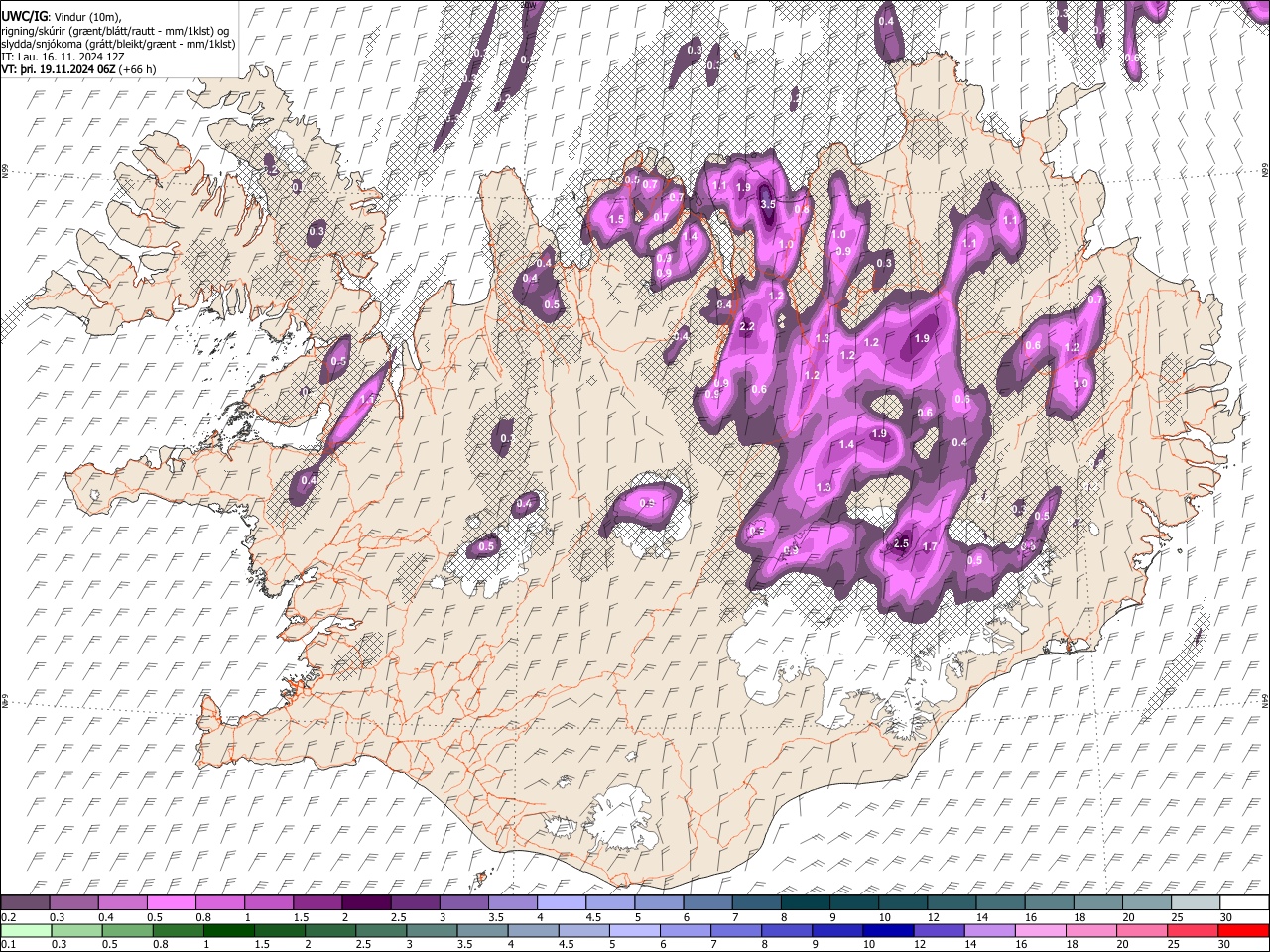The image size is (1270, 952).
Task: Click the valid time 'VT: þri. 19.11.2024 06Z'
Action: (59, 70)
